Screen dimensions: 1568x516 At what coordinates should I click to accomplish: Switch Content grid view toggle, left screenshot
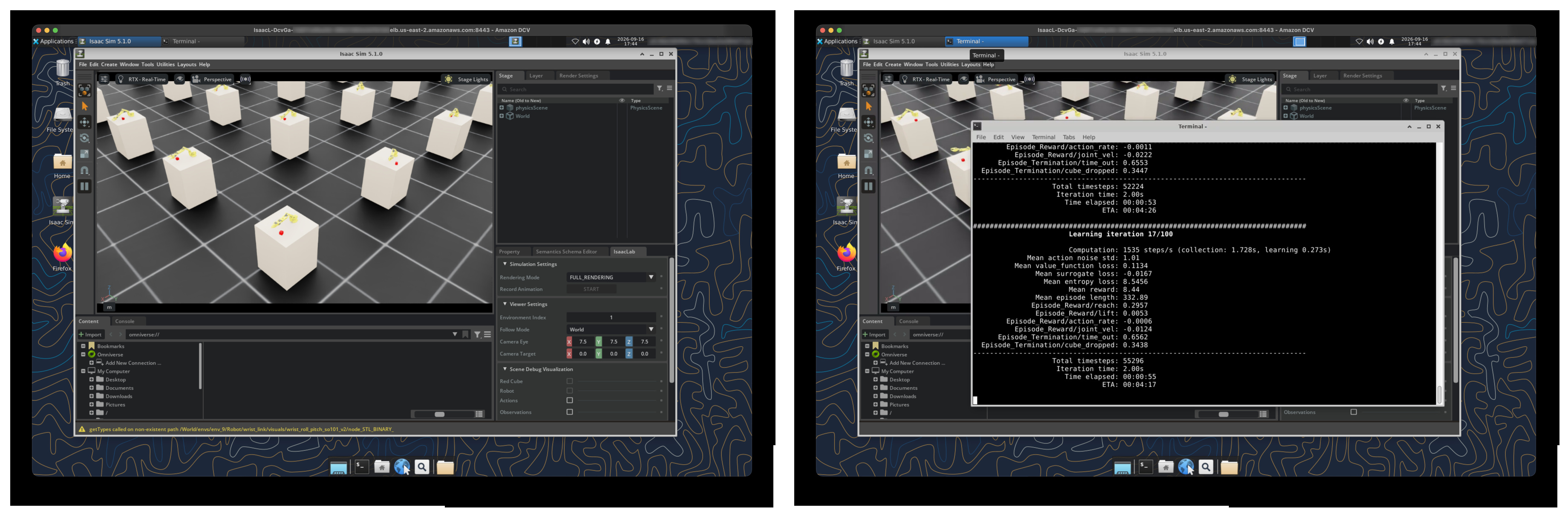pyautogui.click(x=479, y=414)
